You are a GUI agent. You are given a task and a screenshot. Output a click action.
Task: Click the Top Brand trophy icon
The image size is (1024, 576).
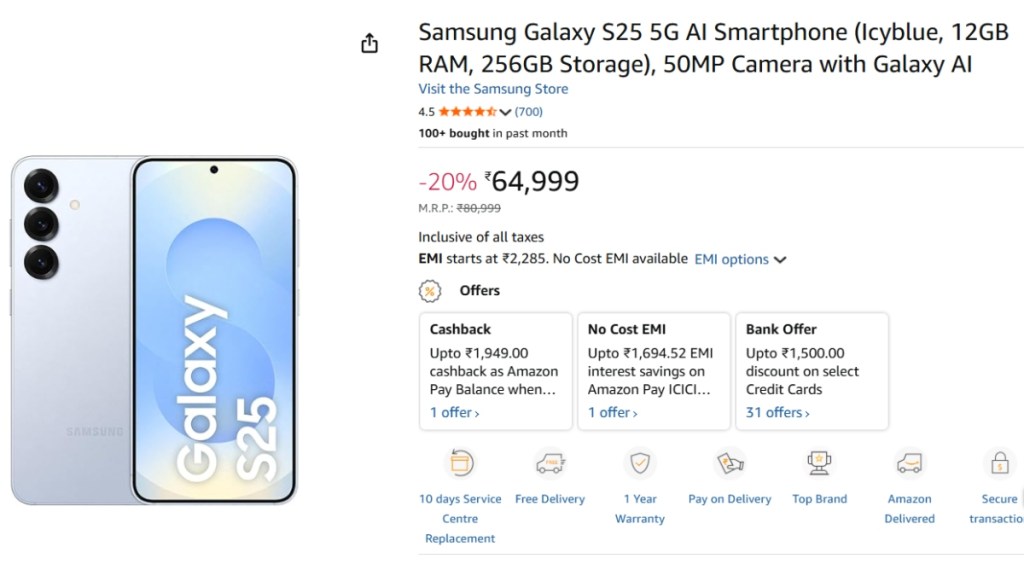pos(819,463)
